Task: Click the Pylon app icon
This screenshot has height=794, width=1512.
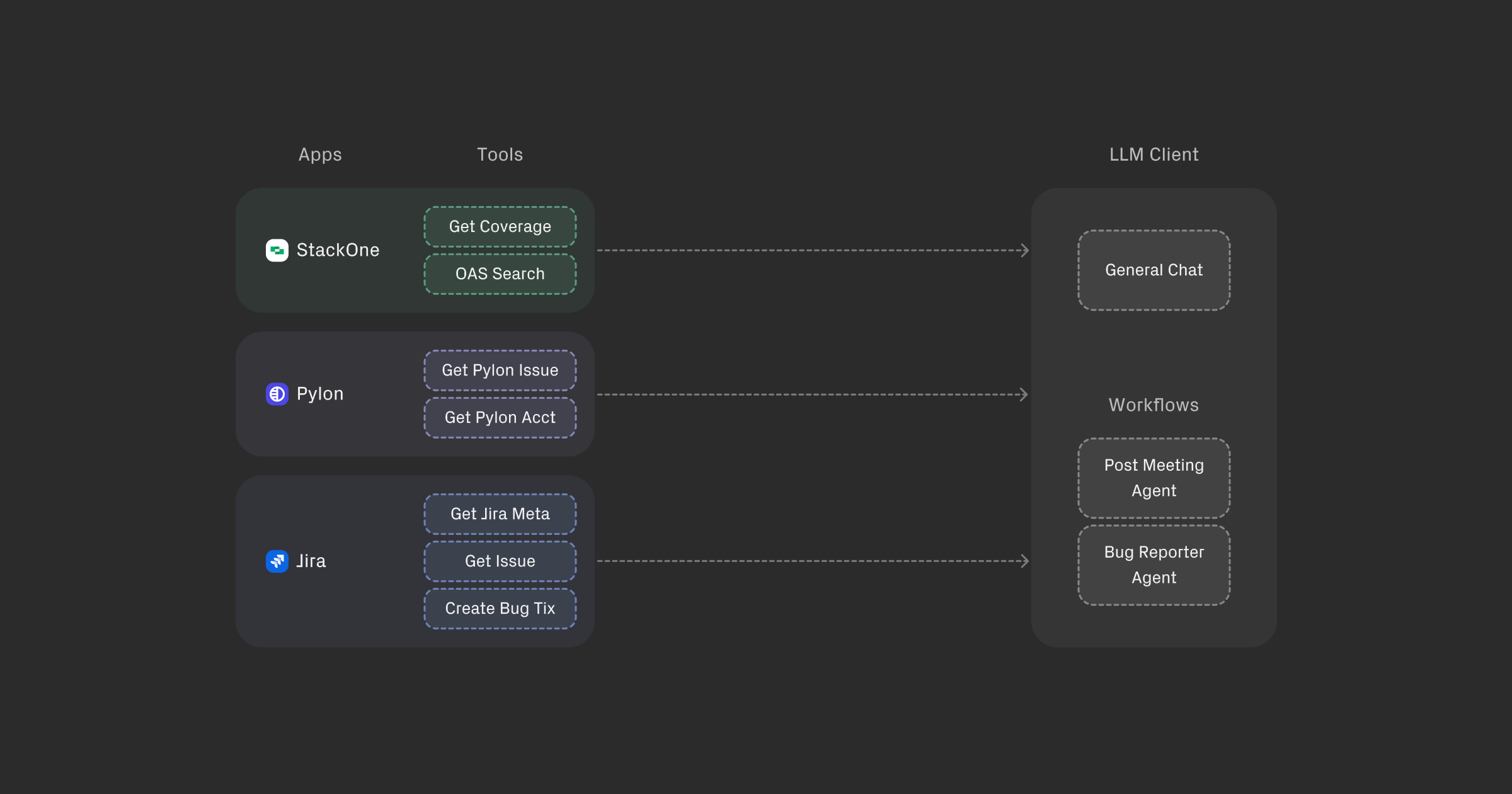Action: [x=277, y=394]
